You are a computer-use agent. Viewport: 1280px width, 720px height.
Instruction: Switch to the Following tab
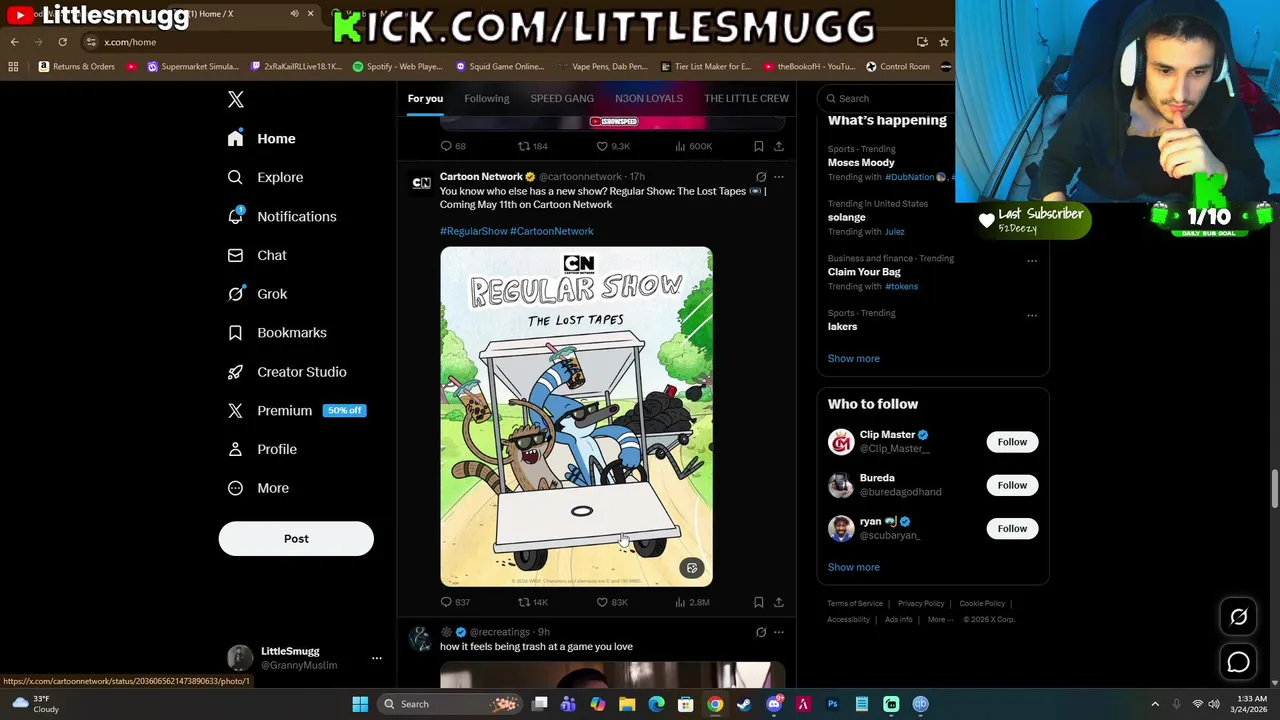tap(487, 98)
